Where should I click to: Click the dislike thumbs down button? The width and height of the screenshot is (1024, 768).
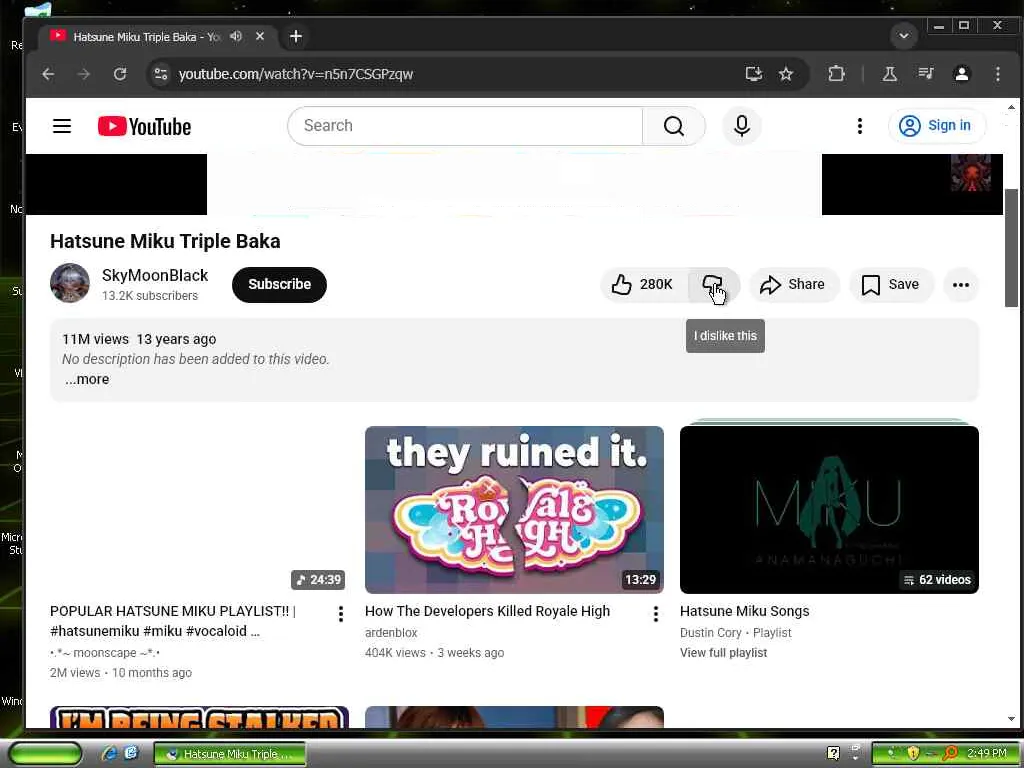(712, 284)
